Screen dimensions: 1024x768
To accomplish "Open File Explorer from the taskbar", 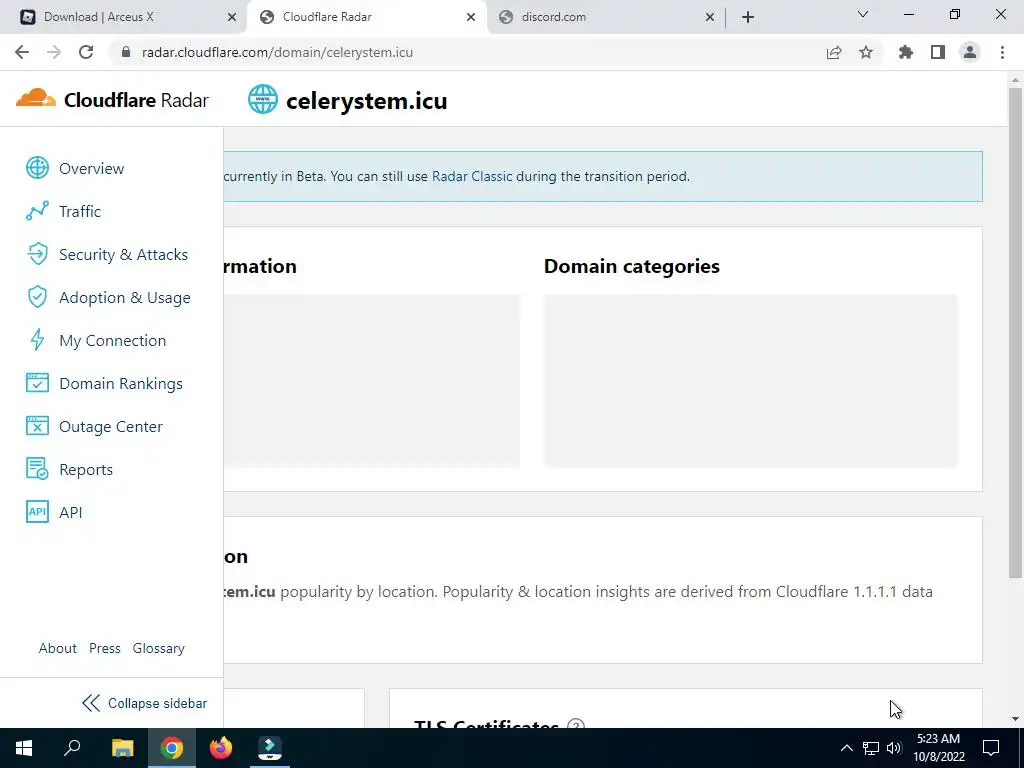I will (x=122, y=748).
